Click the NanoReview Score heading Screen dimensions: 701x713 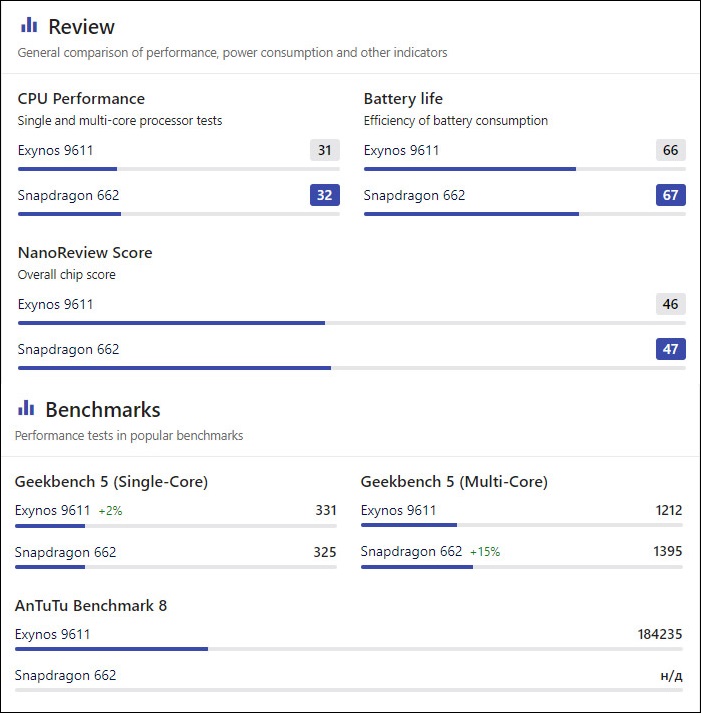pos(85,253)
